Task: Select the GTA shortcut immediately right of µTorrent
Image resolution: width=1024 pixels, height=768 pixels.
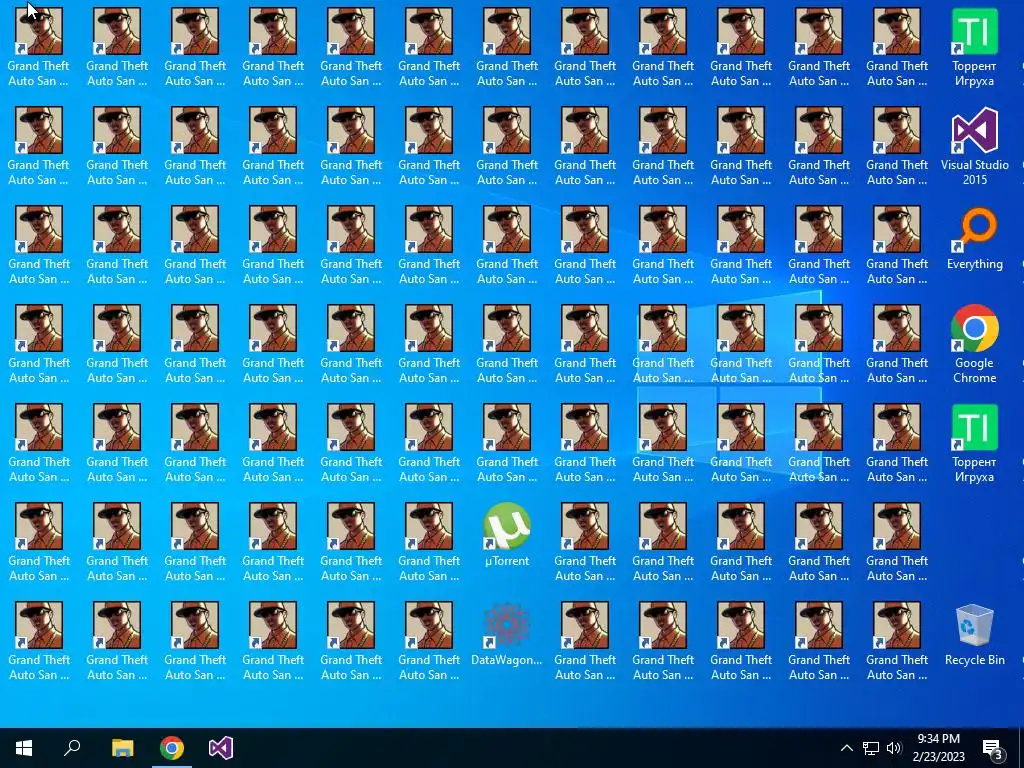Action: (x=585, y=542)
